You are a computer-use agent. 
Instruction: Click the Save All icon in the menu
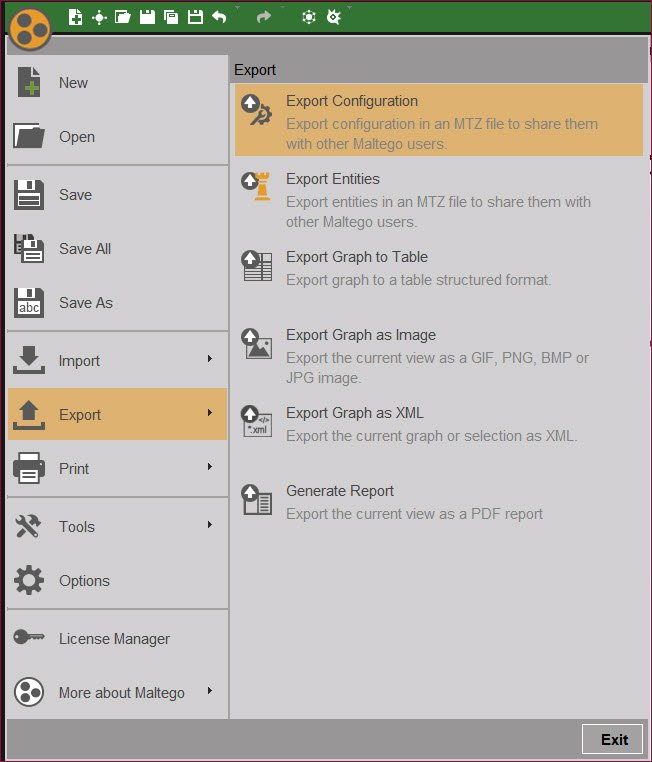point(29,248)
